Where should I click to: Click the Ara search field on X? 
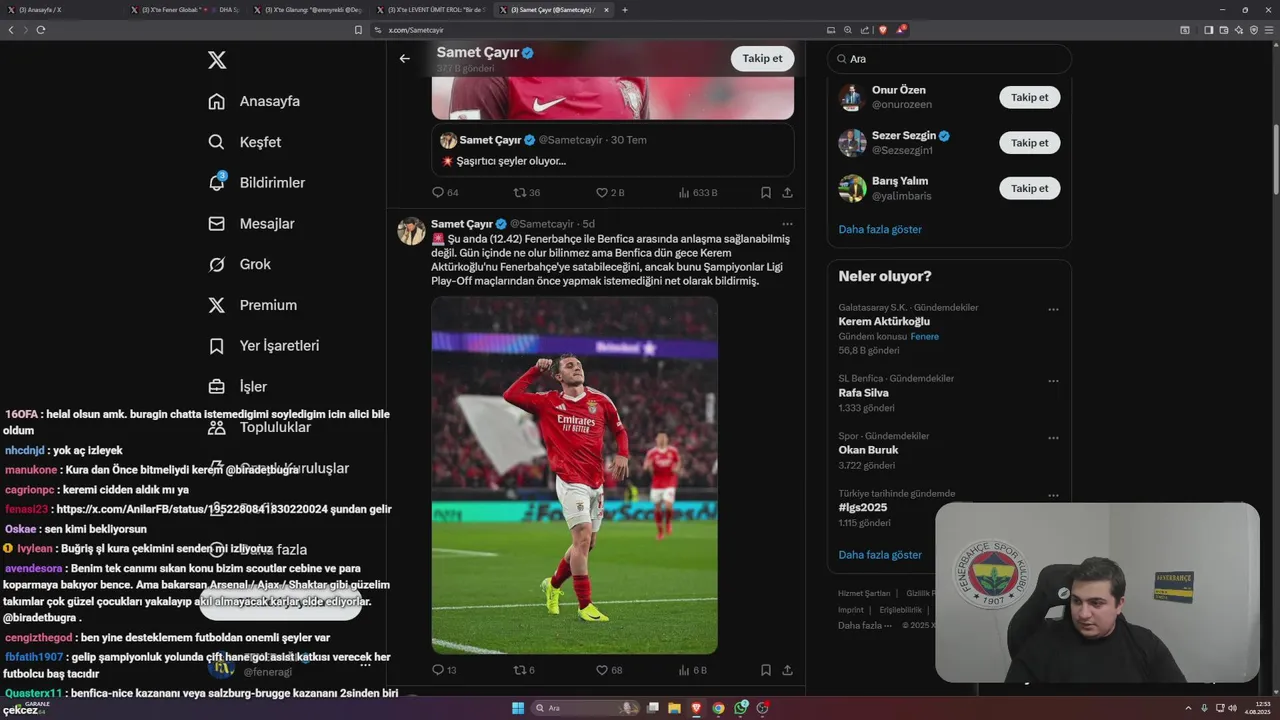coord(949,59)
